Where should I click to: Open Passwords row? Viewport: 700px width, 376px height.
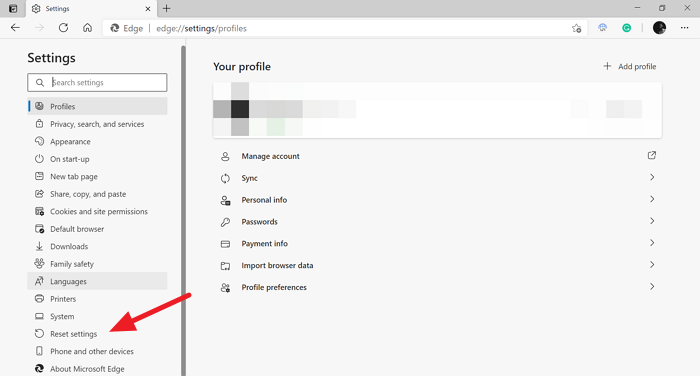pyautogui.click(x=438, y=221)
